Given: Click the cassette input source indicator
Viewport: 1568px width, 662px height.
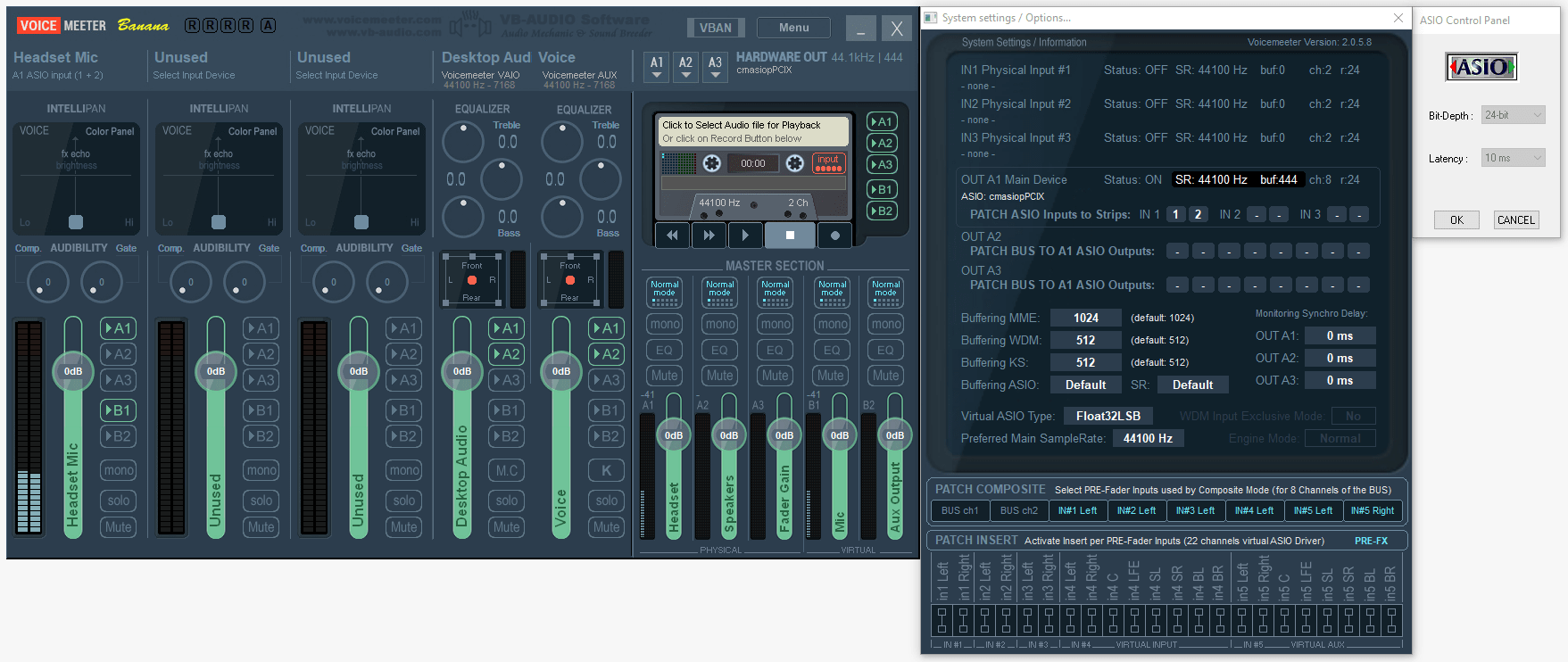Looking at the screenshot, I should 828,163.
